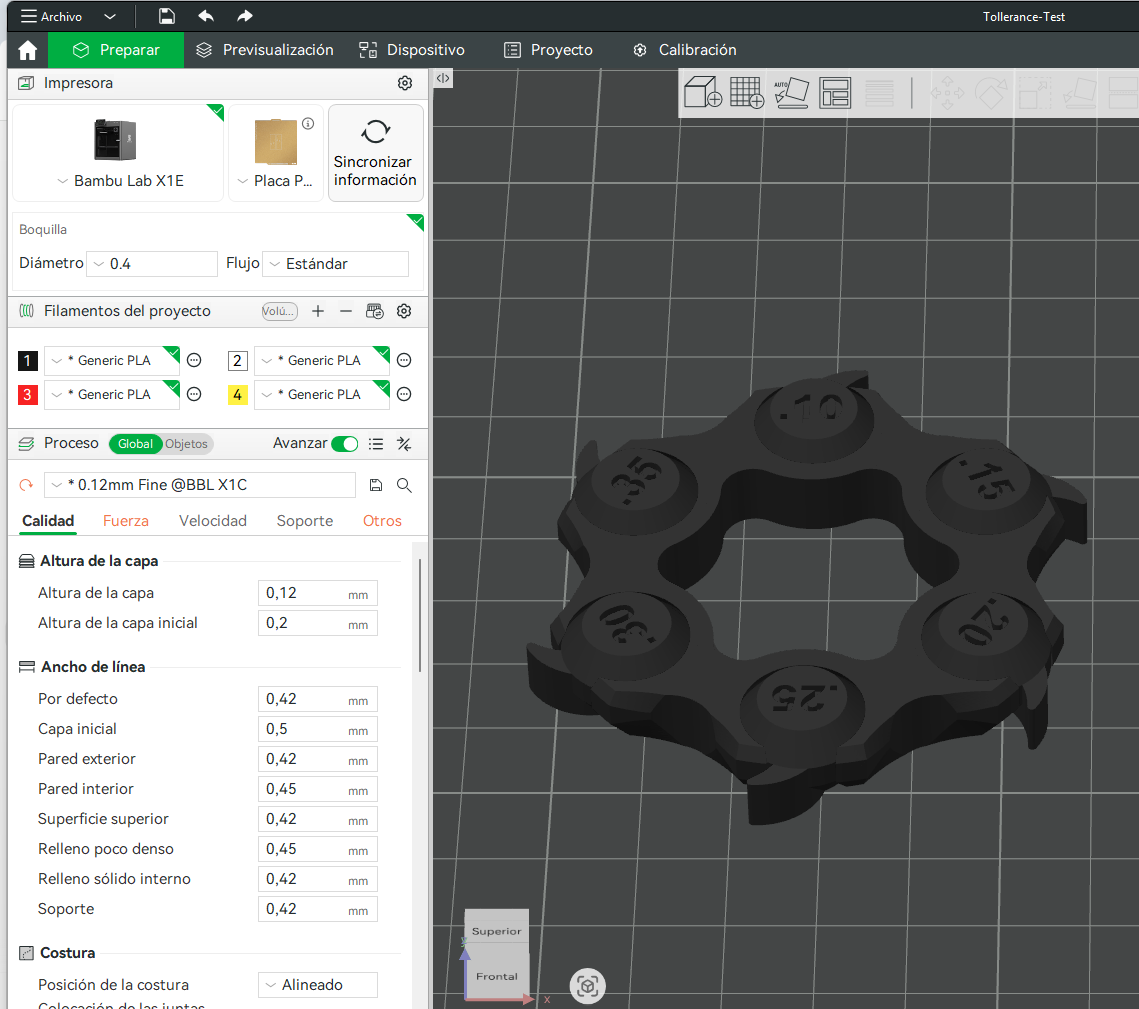Open the Soporte settings tab

(x=304, y=521)
